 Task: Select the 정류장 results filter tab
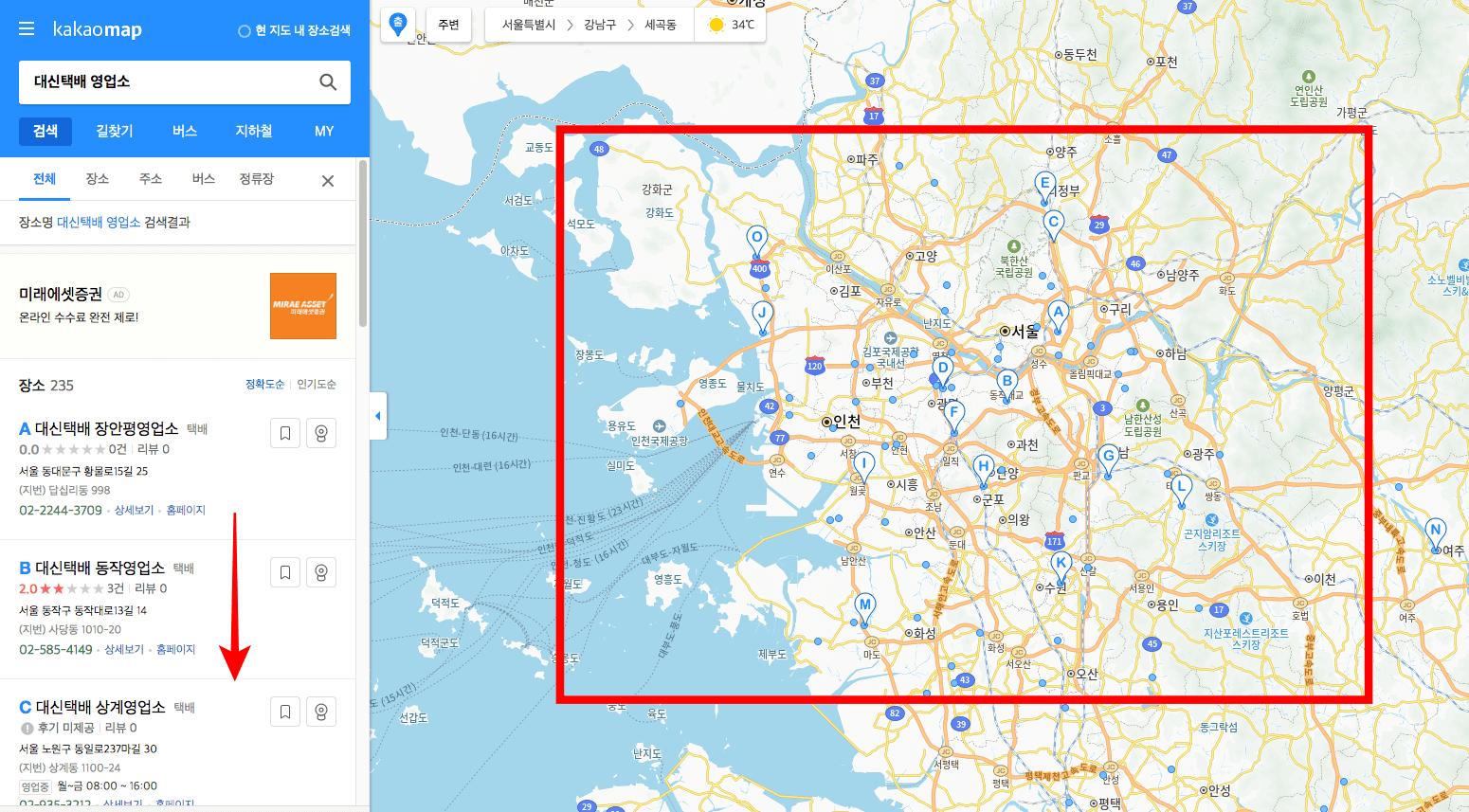pos(257,179)
